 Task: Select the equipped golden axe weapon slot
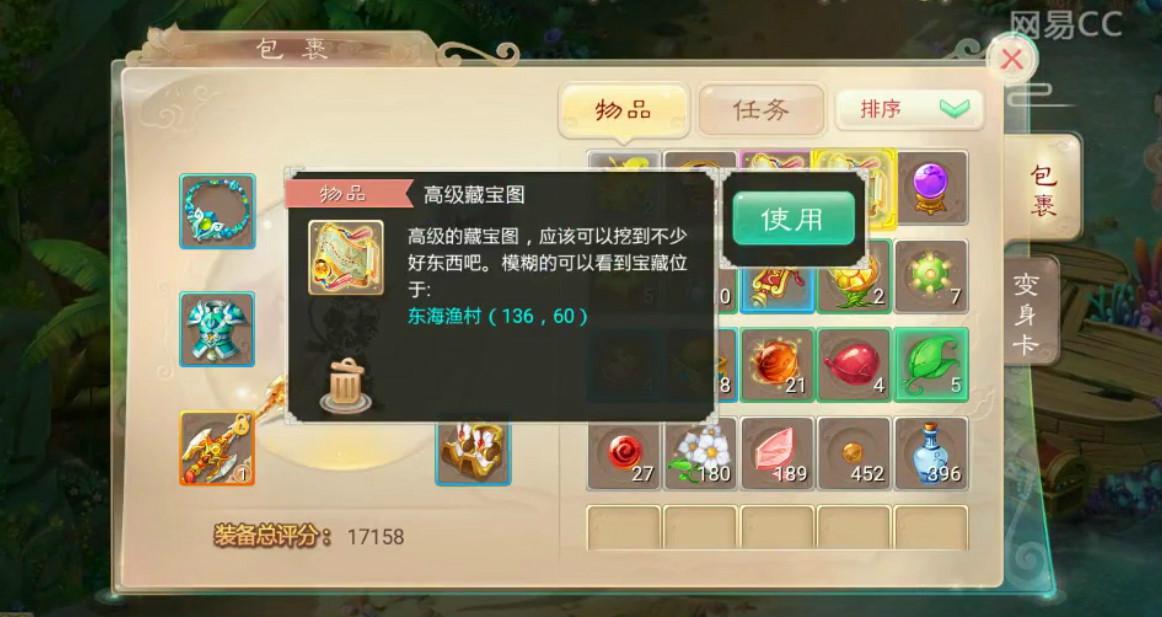(217, 448)
